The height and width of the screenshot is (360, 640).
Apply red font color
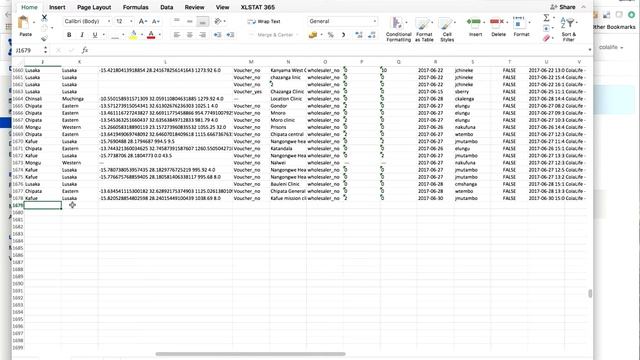point(151,35)
